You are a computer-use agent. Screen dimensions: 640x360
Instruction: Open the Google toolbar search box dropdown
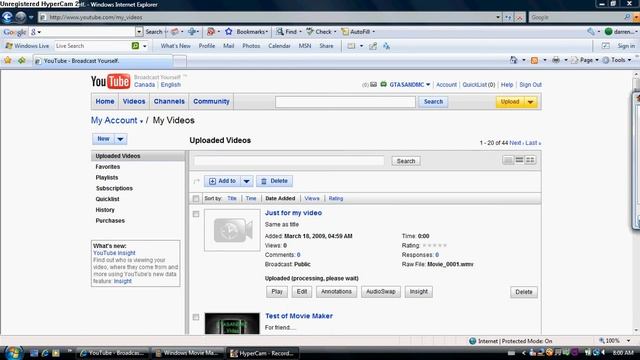139,31
